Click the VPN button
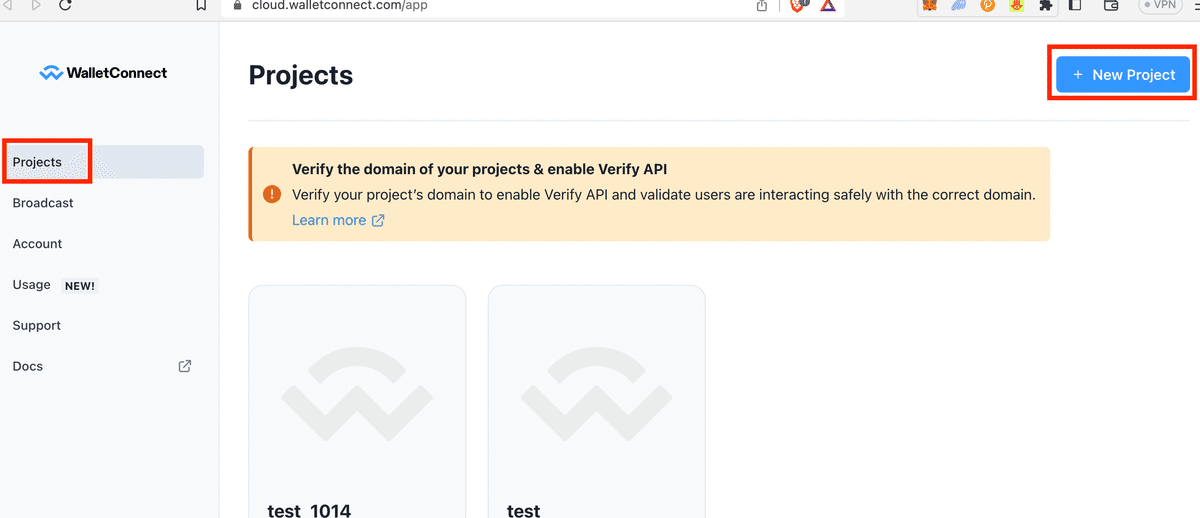1200x518 pixels. point(1161,5)
